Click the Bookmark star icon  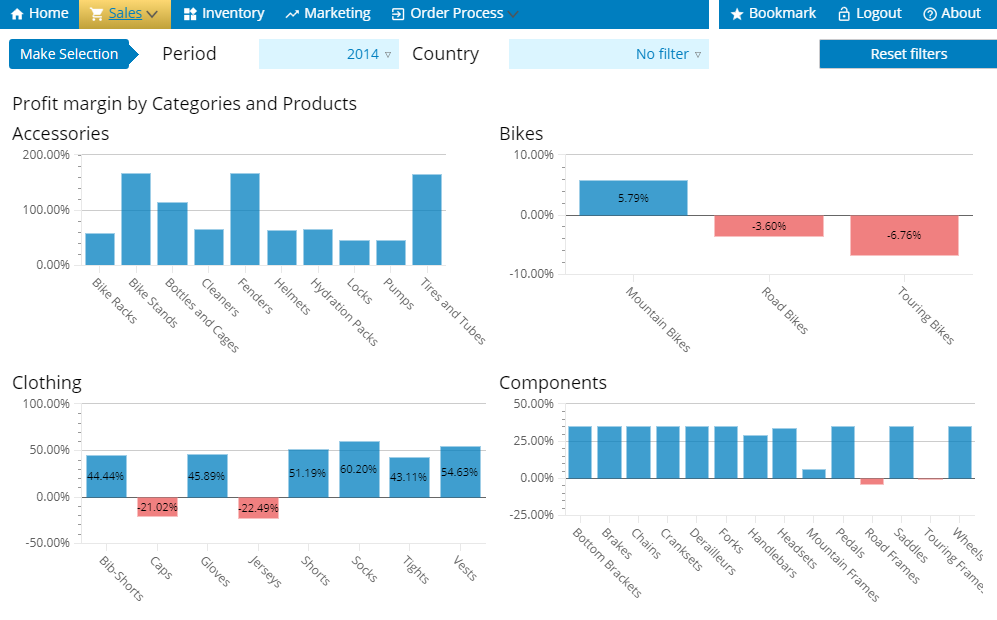[737, 14]
